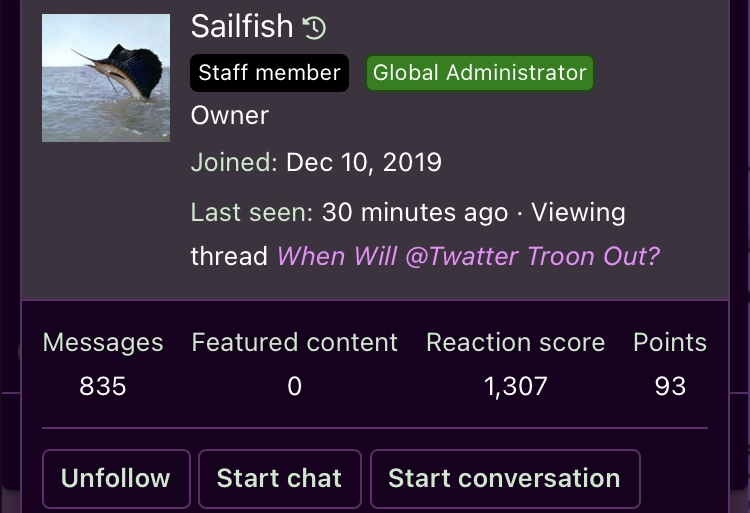Viewport: 750px width, 513px height.
Task: Open Sailfish's avatar image
Action: point(106,77)
